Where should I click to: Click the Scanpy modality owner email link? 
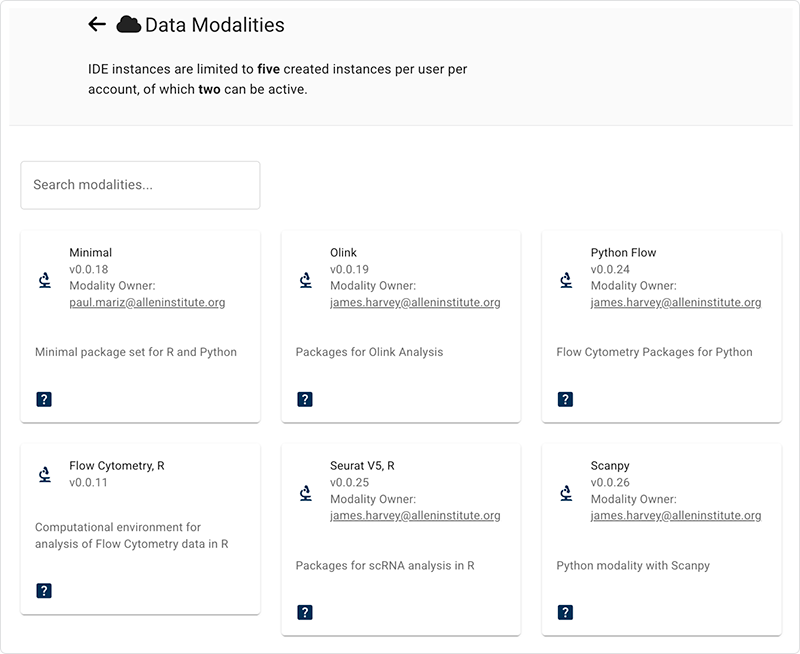676,516
